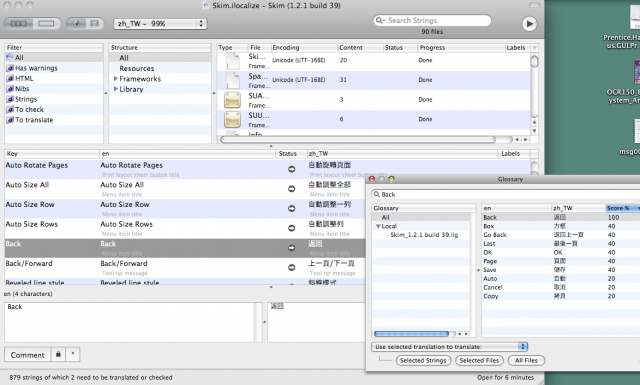Screen dimensions: 640x385
Task: Sort files by Content column
Action: click(360, 48)
